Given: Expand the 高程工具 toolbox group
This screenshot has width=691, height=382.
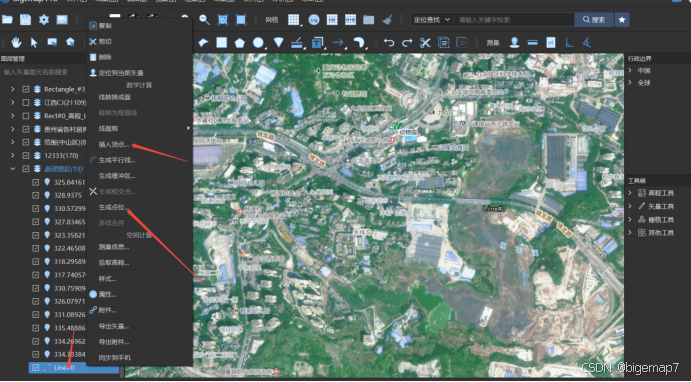Looking at the screenshot, I should click(630, 193).
